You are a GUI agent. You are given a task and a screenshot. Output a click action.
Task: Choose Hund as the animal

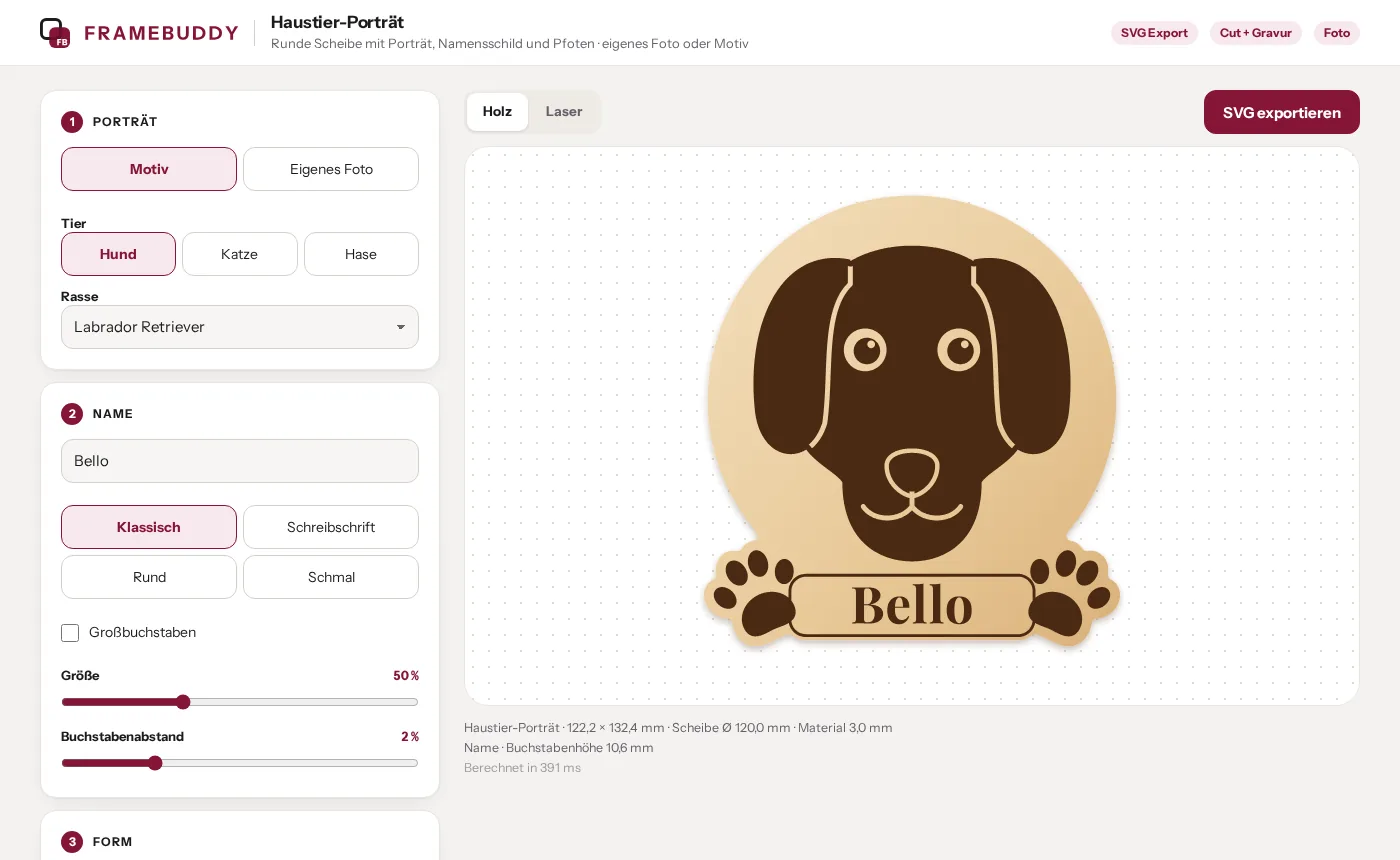point(118,254)
